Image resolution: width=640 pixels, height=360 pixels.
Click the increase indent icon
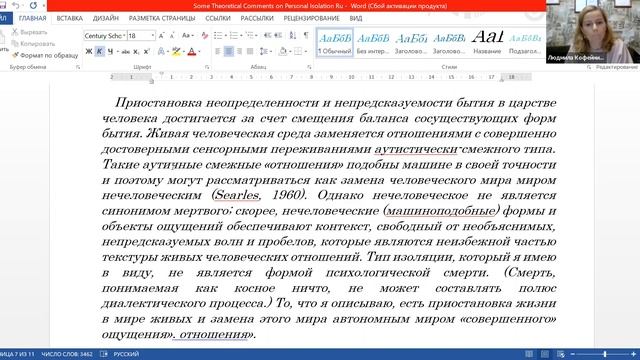coord(278,36)
